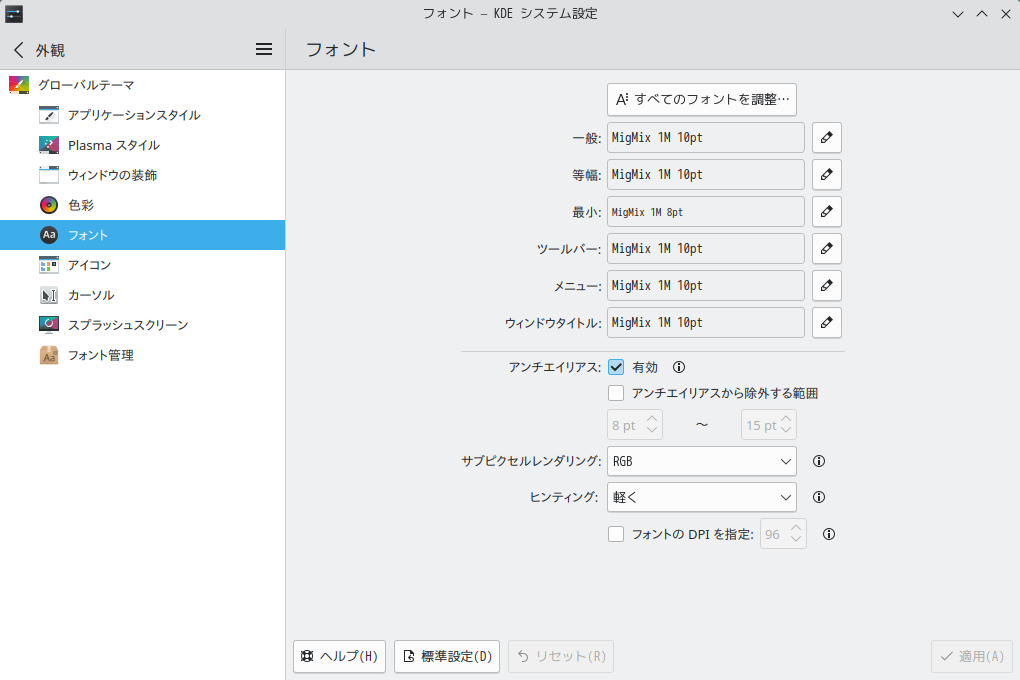Click the info icon next to サブピクセルレンダリング
This screenshot has width=1020, height=680.
point(818,462)
